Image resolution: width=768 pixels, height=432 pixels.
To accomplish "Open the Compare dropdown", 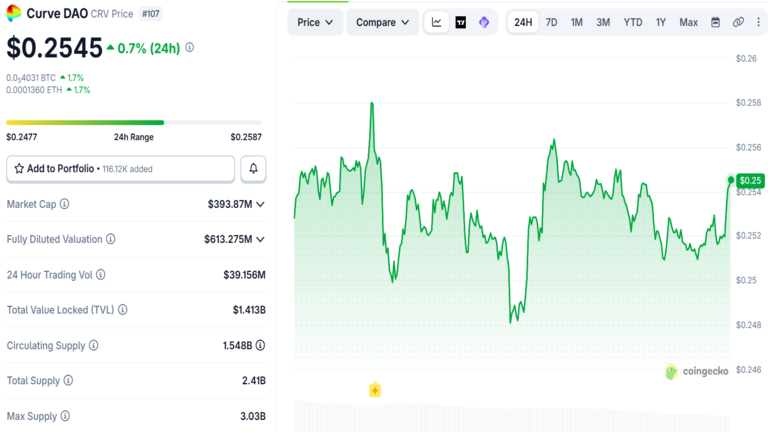I will [x=382, y=23].
